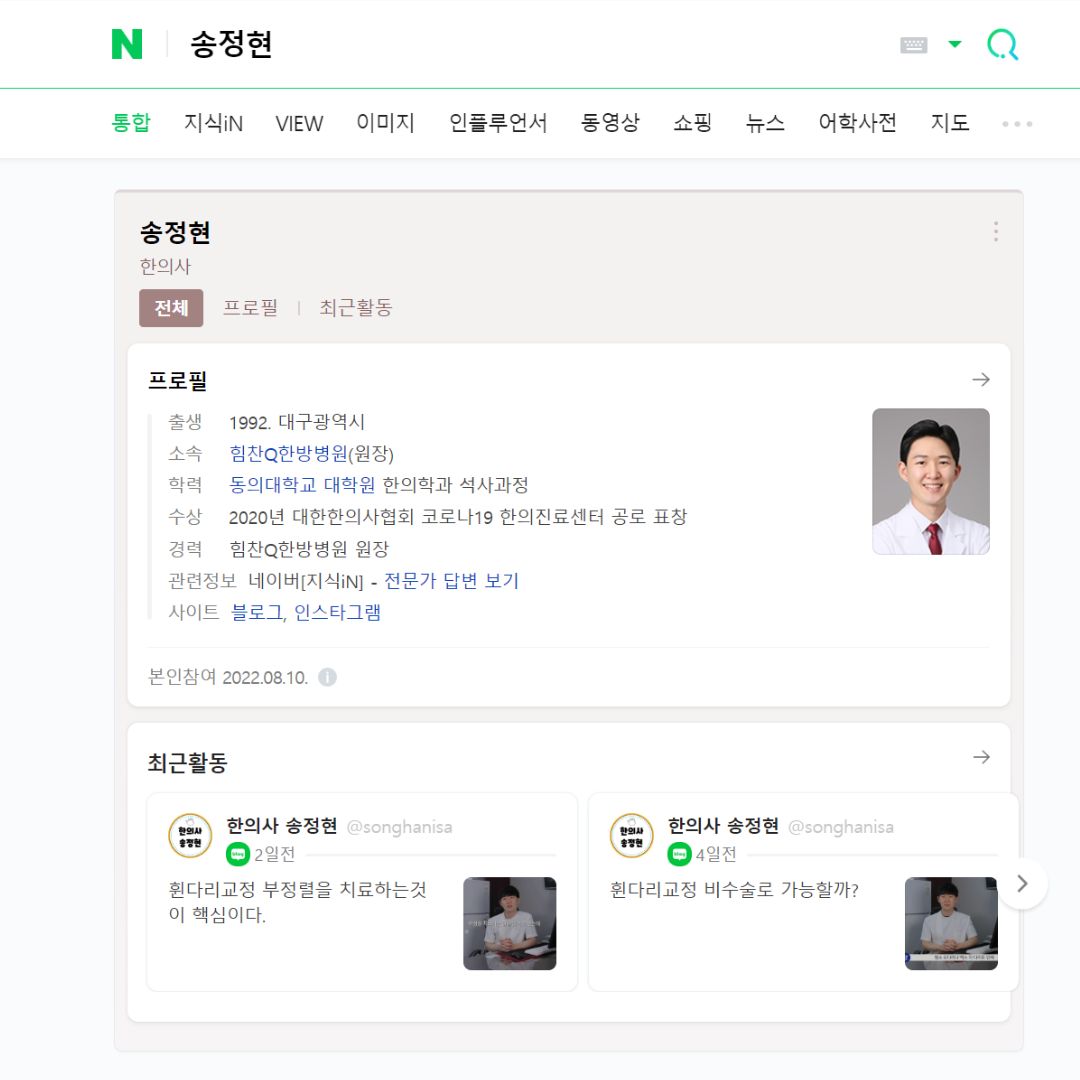Expand the search history dropdown arrow

955,44
